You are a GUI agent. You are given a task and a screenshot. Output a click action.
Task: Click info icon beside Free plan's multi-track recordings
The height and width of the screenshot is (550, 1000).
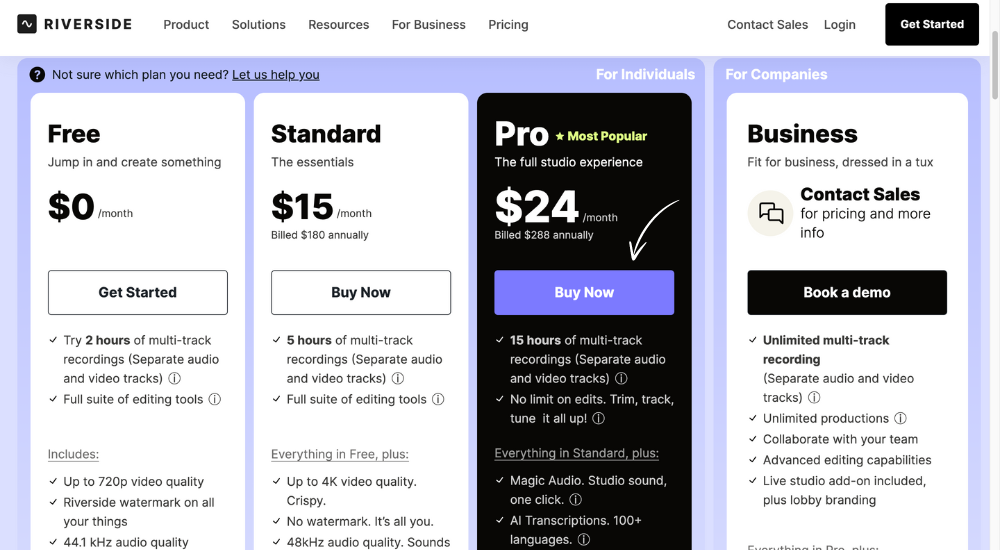pyautogui.click(x=174, y=379)
